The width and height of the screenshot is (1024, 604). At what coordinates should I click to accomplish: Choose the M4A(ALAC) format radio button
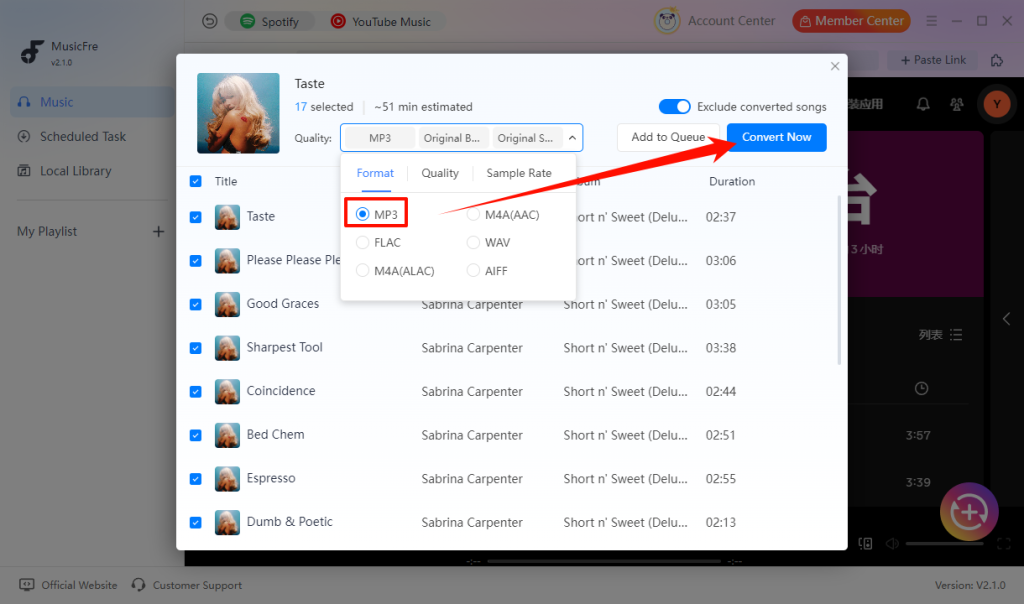(x=362, y=270)
